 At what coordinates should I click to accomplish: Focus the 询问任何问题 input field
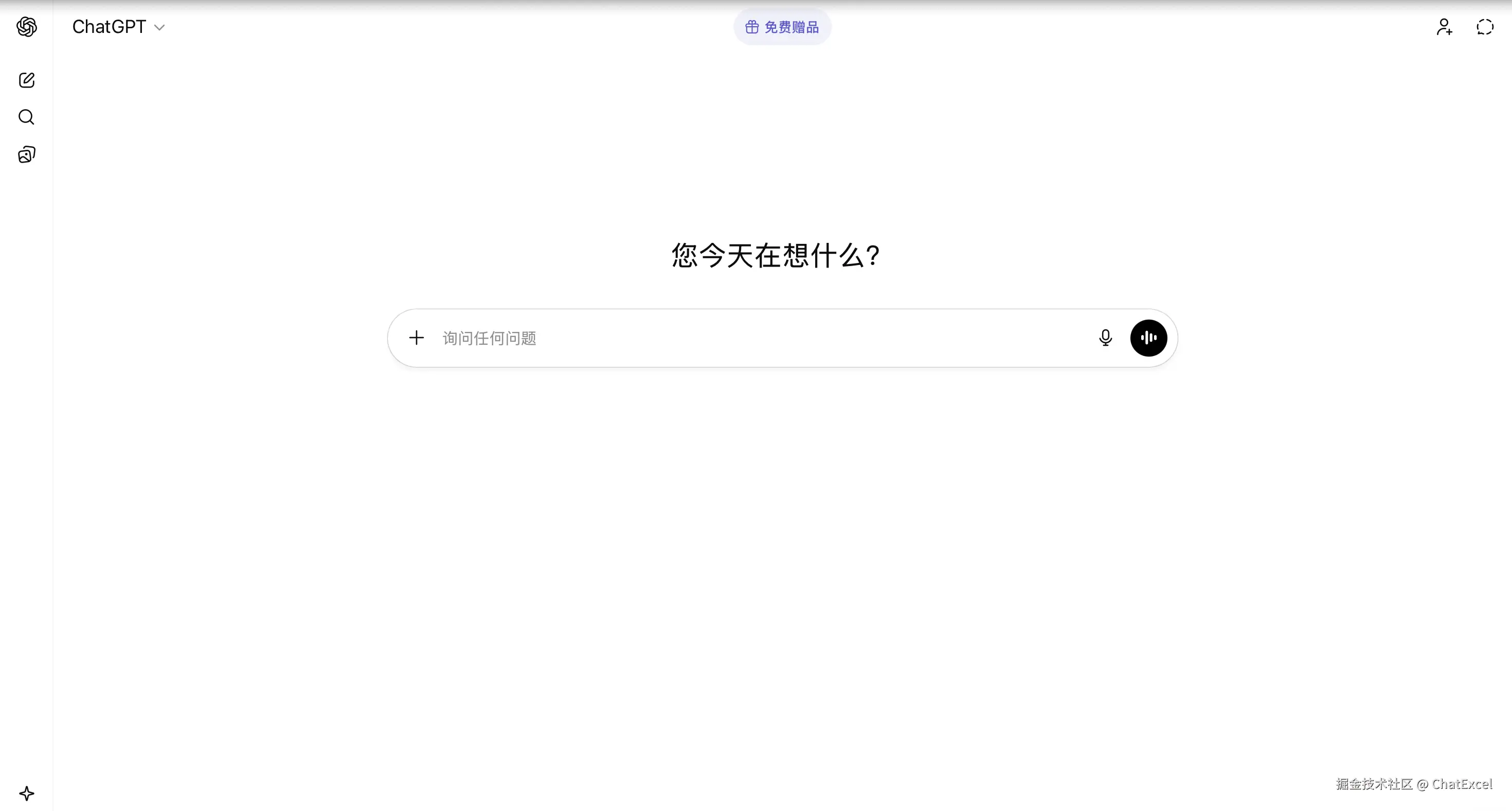click(x=490, y=338)
